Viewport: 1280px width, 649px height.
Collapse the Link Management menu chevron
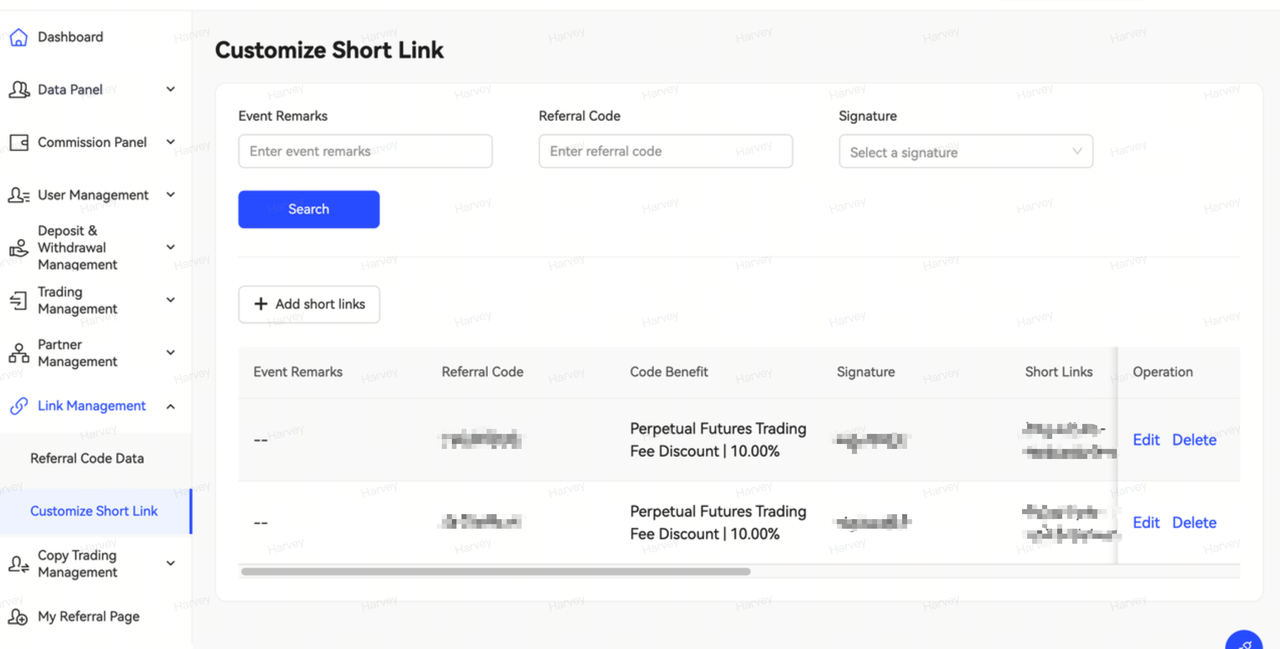171,406
